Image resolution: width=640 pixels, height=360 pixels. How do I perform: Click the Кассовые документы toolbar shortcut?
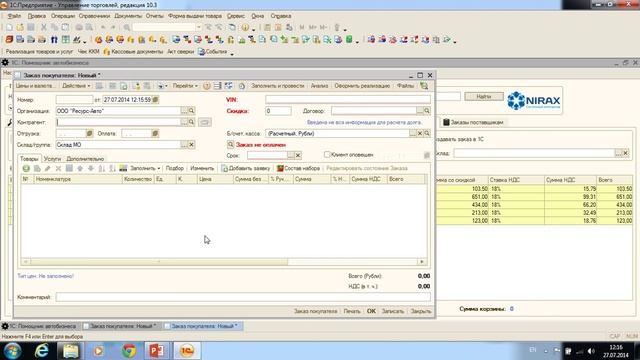(x=133, y=52)
